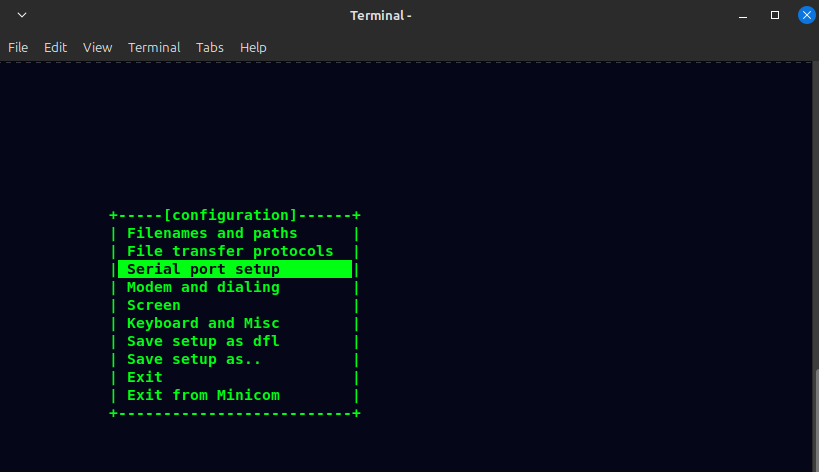The width and height of the screenshot is (819, 472).
Task: Open the Terminal menu
Action: point(154,47)
